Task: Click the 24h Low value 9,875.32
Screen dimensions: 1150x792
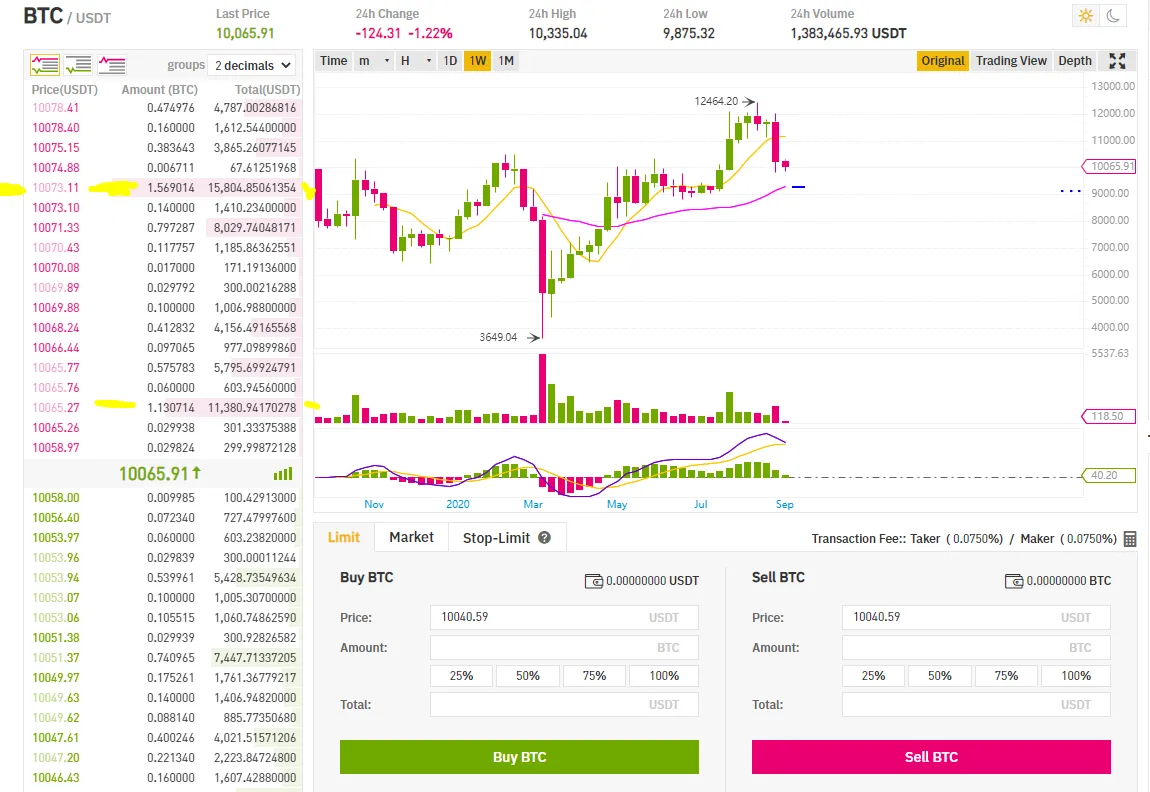Action: tap(689, 33)
